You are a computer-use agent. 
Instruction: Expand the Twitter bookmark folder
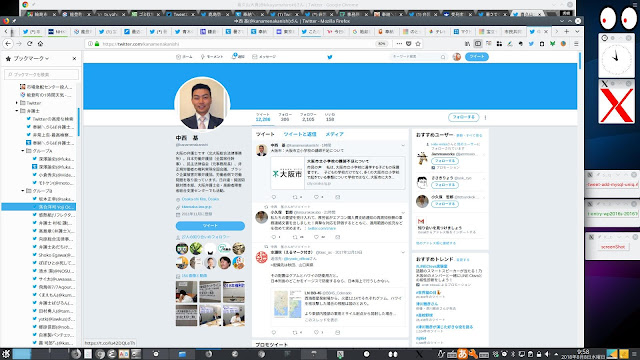17,103
